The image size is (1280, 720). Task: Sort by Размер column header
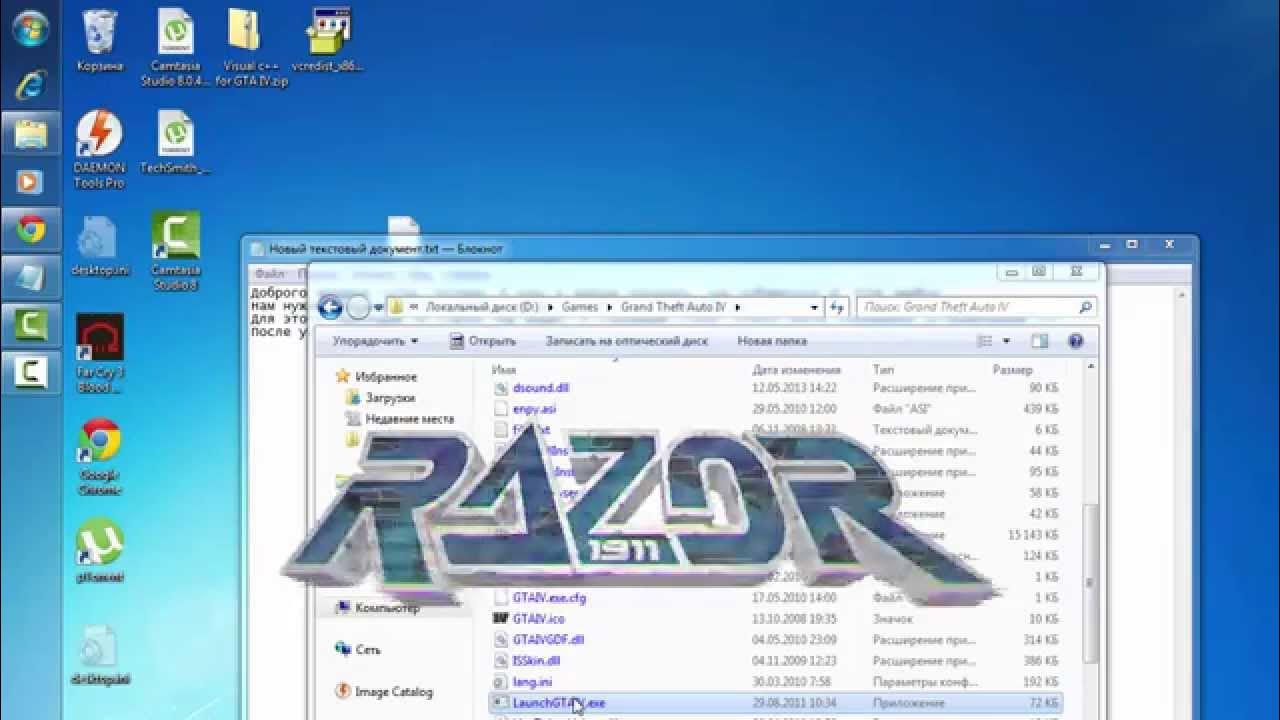(x=1012, y=370)
